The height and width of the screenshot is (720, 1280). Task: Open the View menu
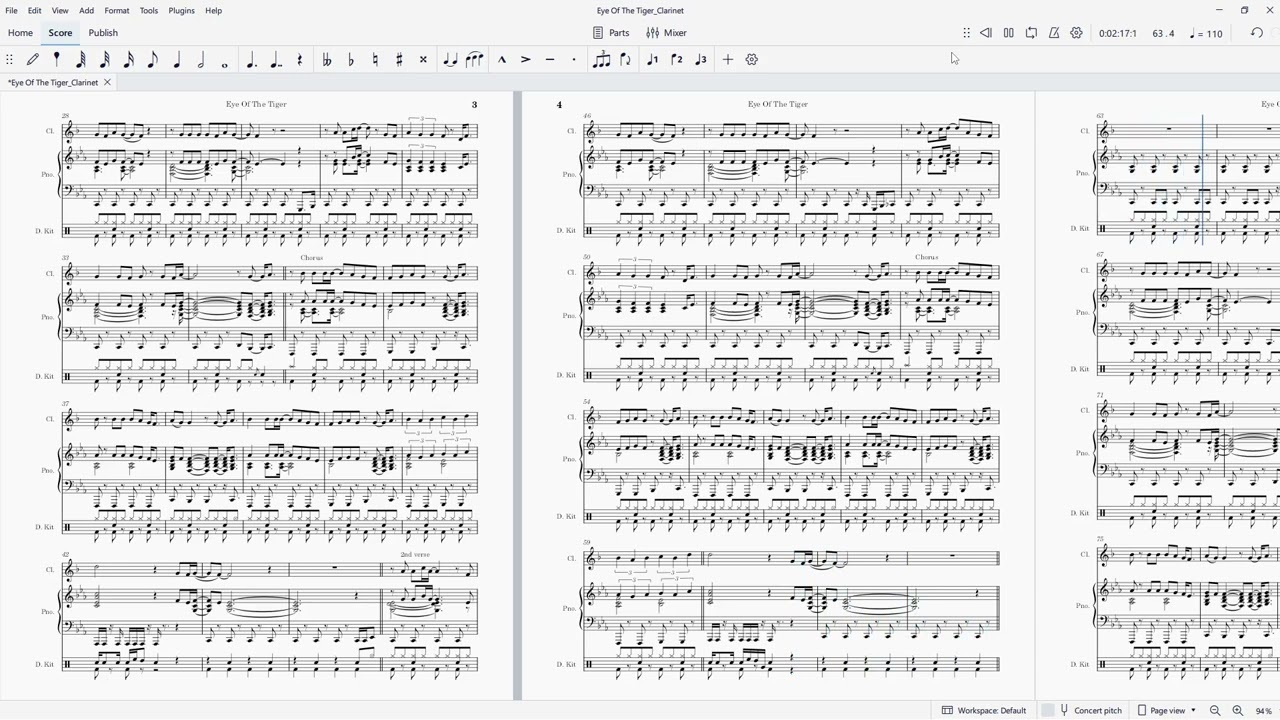click(x=60, y=10)
